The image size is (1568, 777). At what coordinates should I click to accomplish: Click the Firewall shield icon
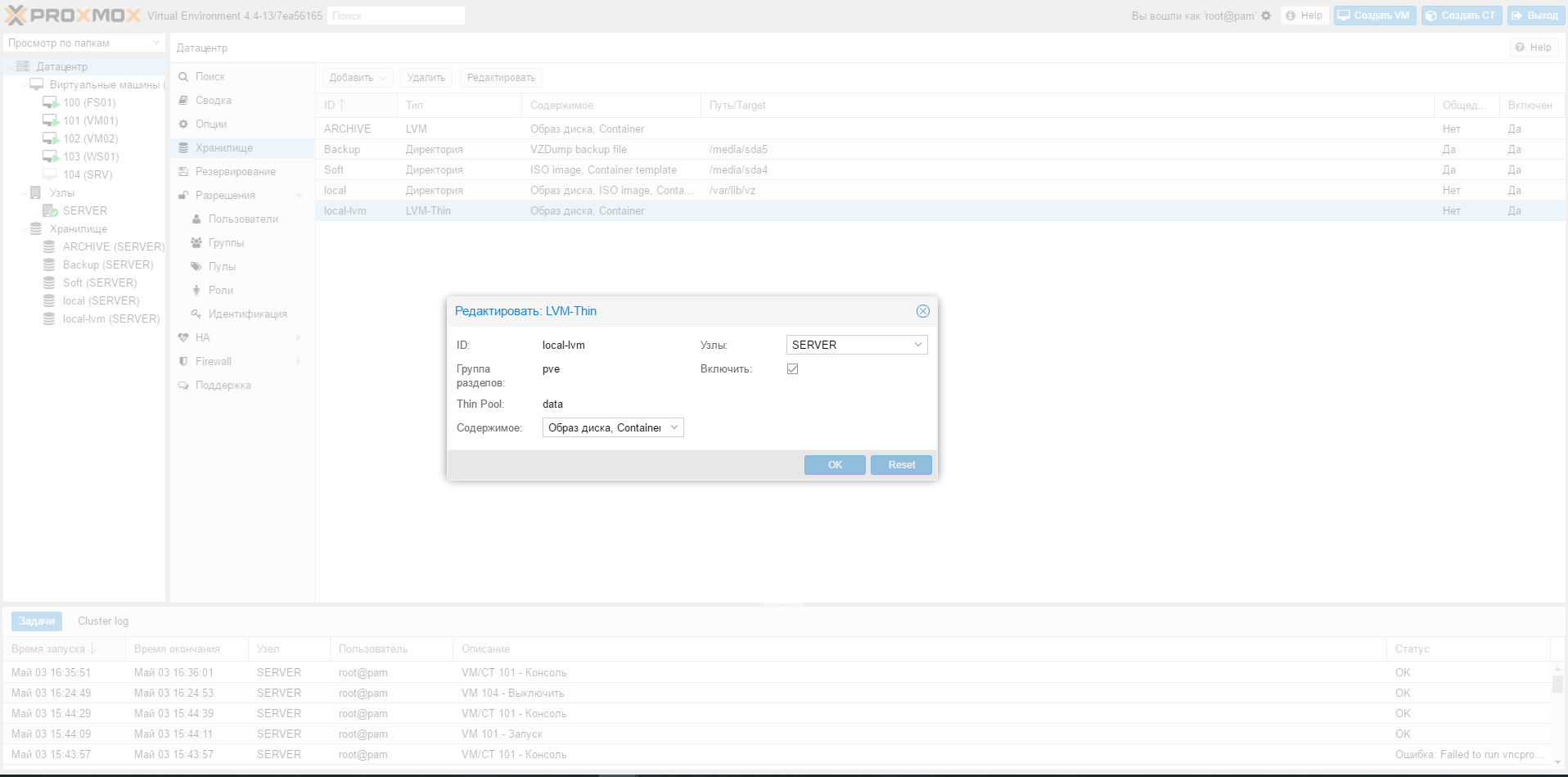tap(183, 361)
